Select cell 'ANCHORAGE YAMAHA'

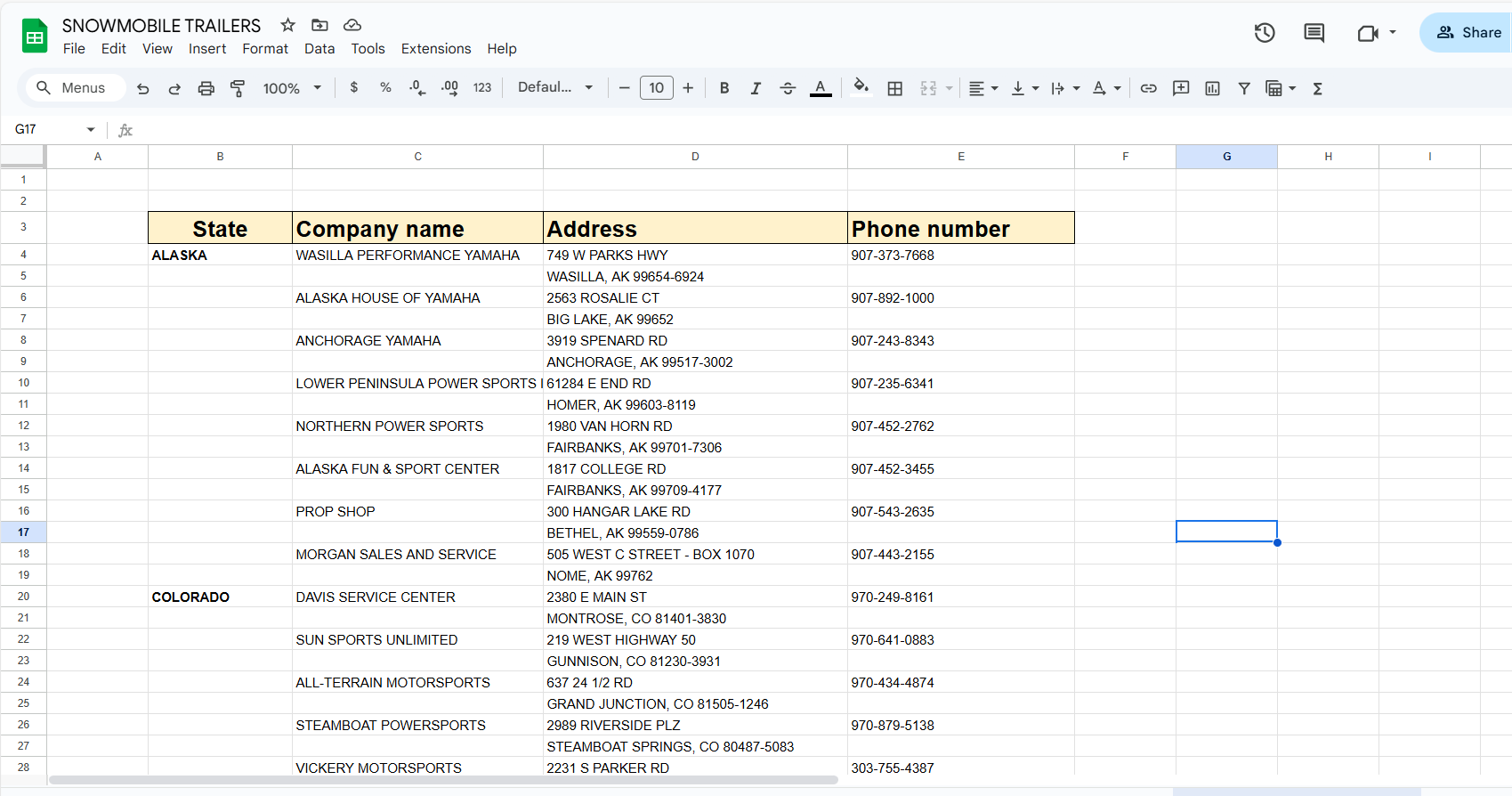click(417, 340)
